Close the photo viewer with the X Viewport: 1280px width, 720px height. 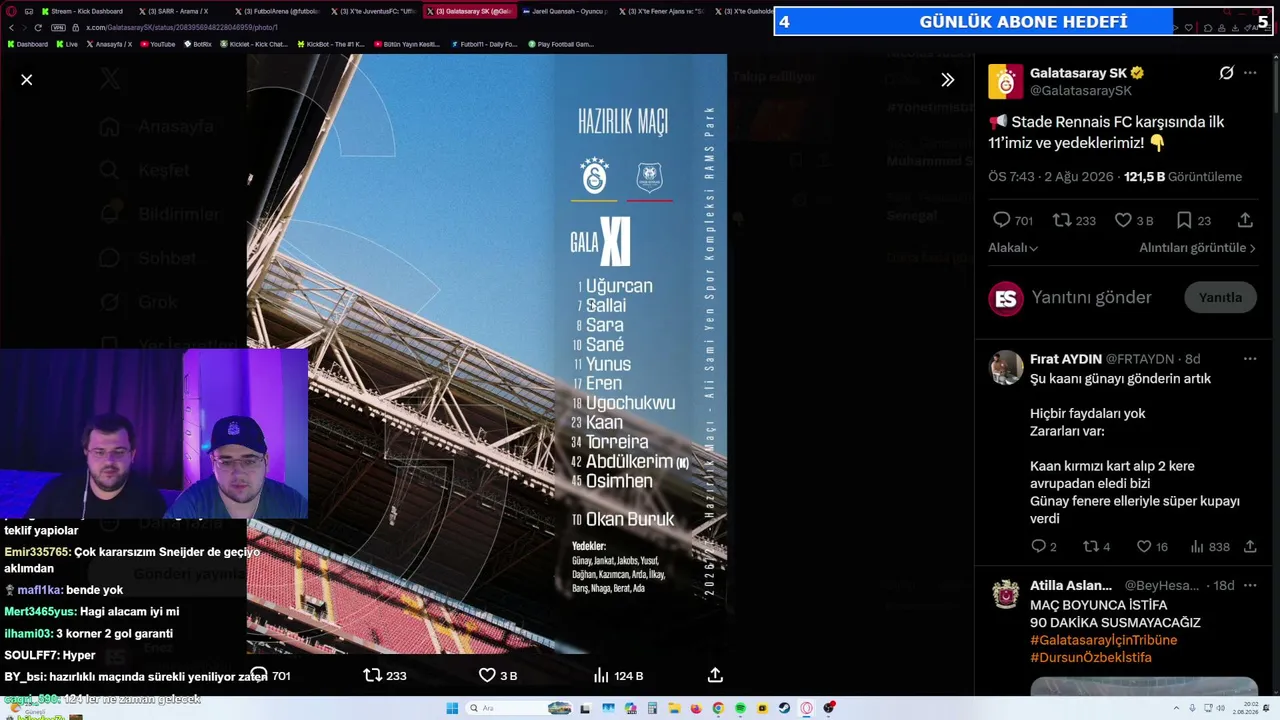[27, 79]
